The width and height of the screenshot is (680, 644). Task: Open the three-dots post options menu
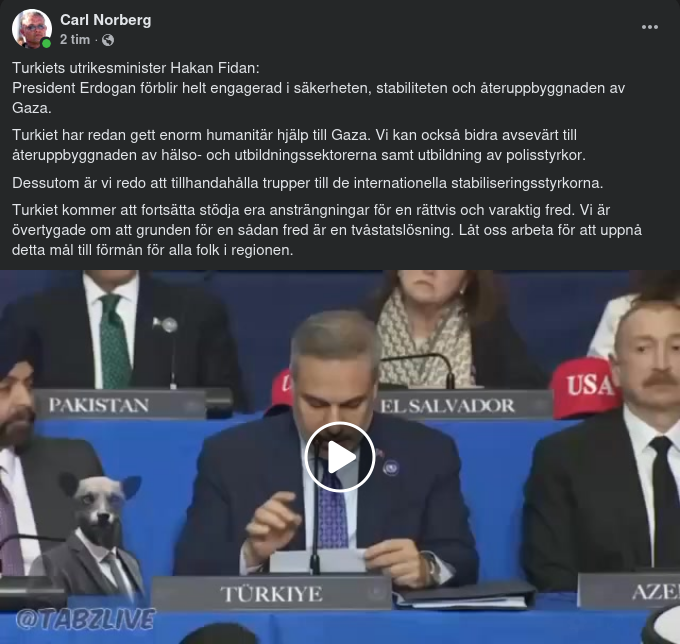pos(650,27)
